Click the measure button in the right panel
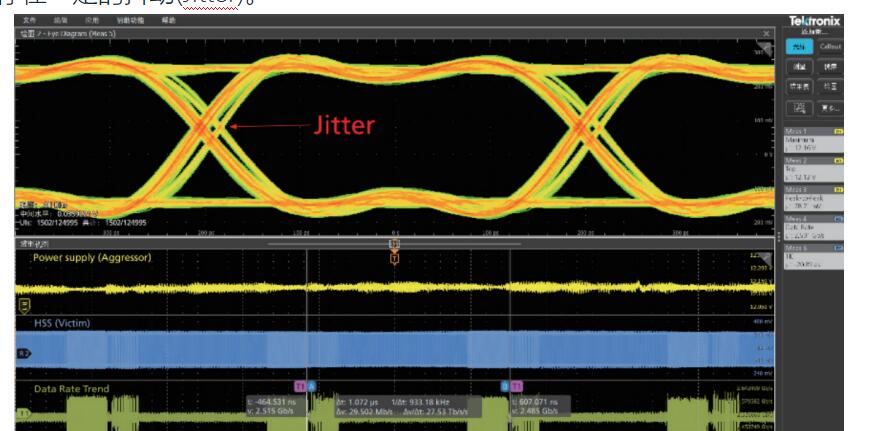Viewport: 874px width, 431px height. coord(799,67)
